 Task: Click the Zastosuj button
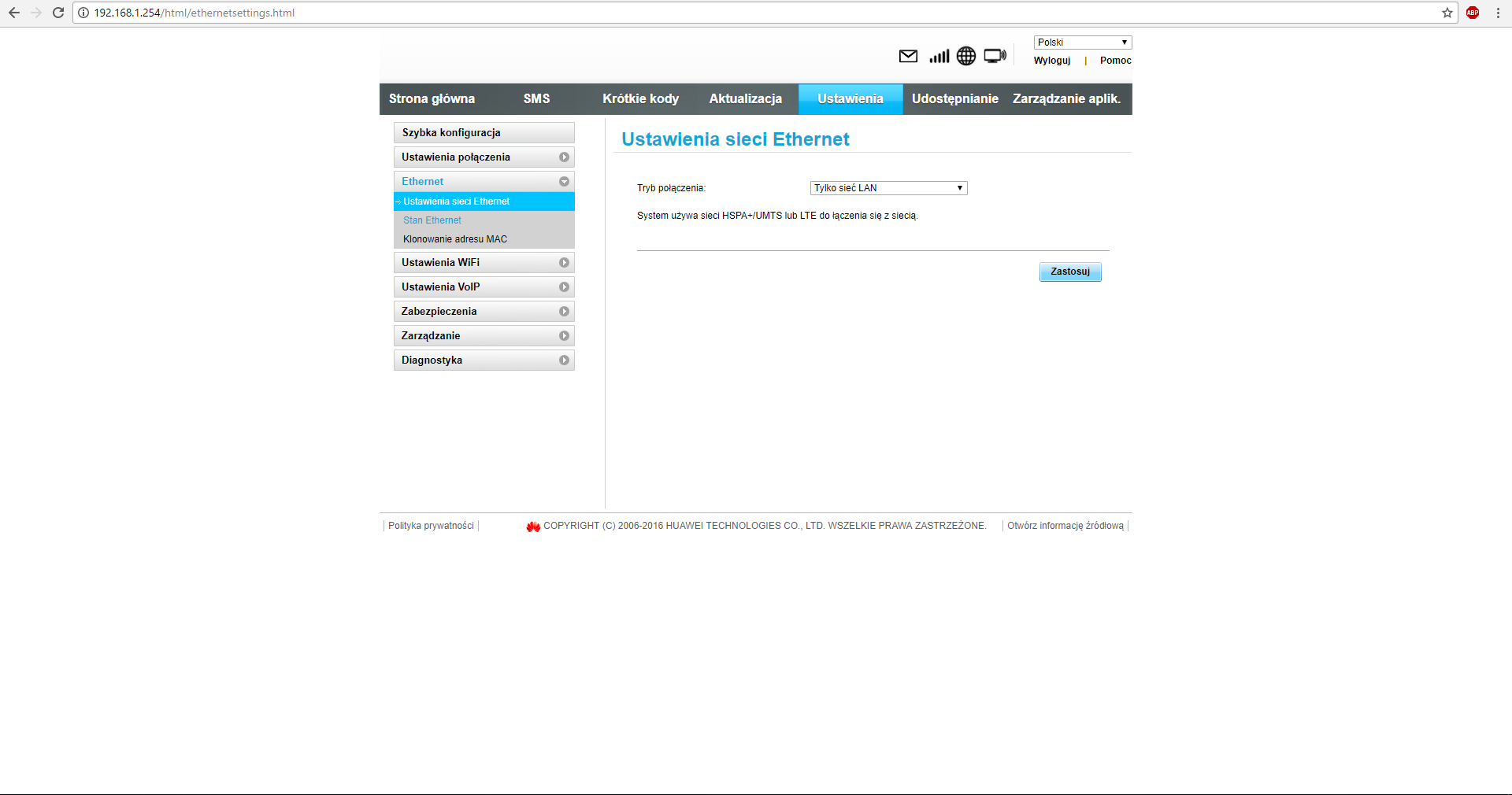point(1070,272)
